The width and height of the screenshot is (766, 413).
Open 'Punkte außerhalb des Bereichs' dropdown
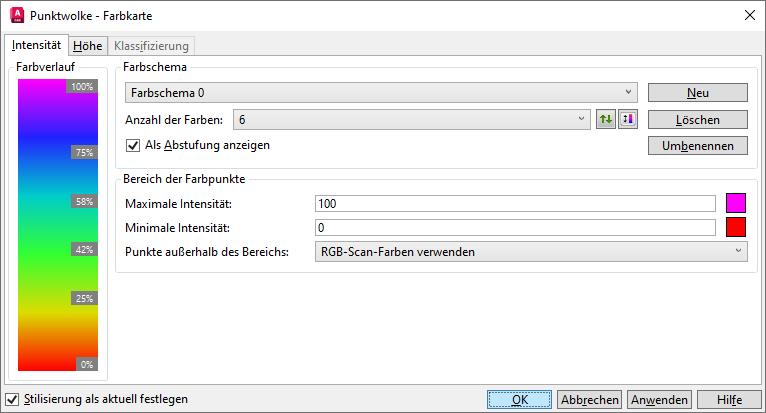click(531, 251)
